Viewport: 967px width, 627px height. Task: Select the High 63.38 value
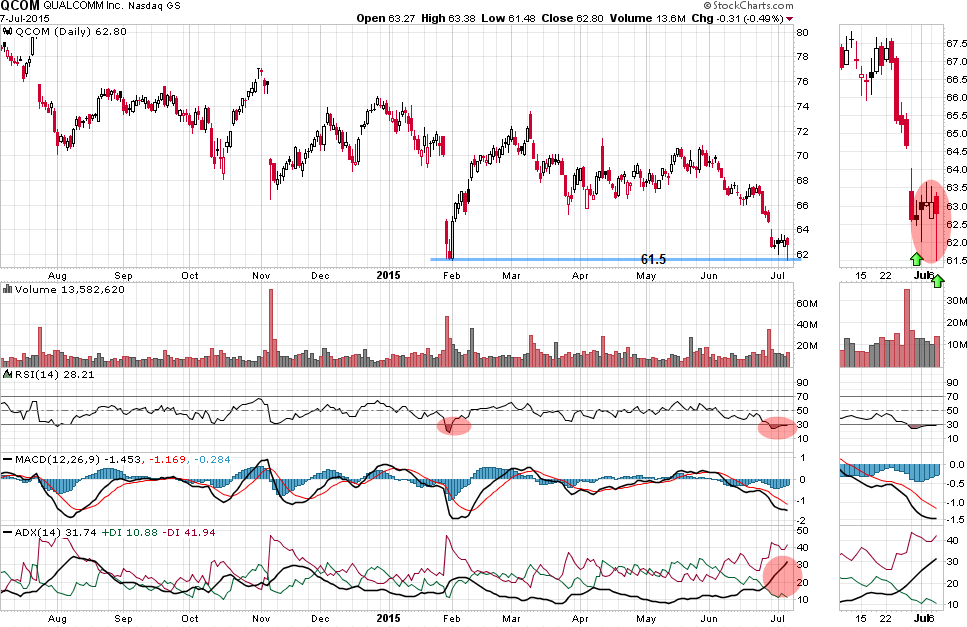pos(448,18)
